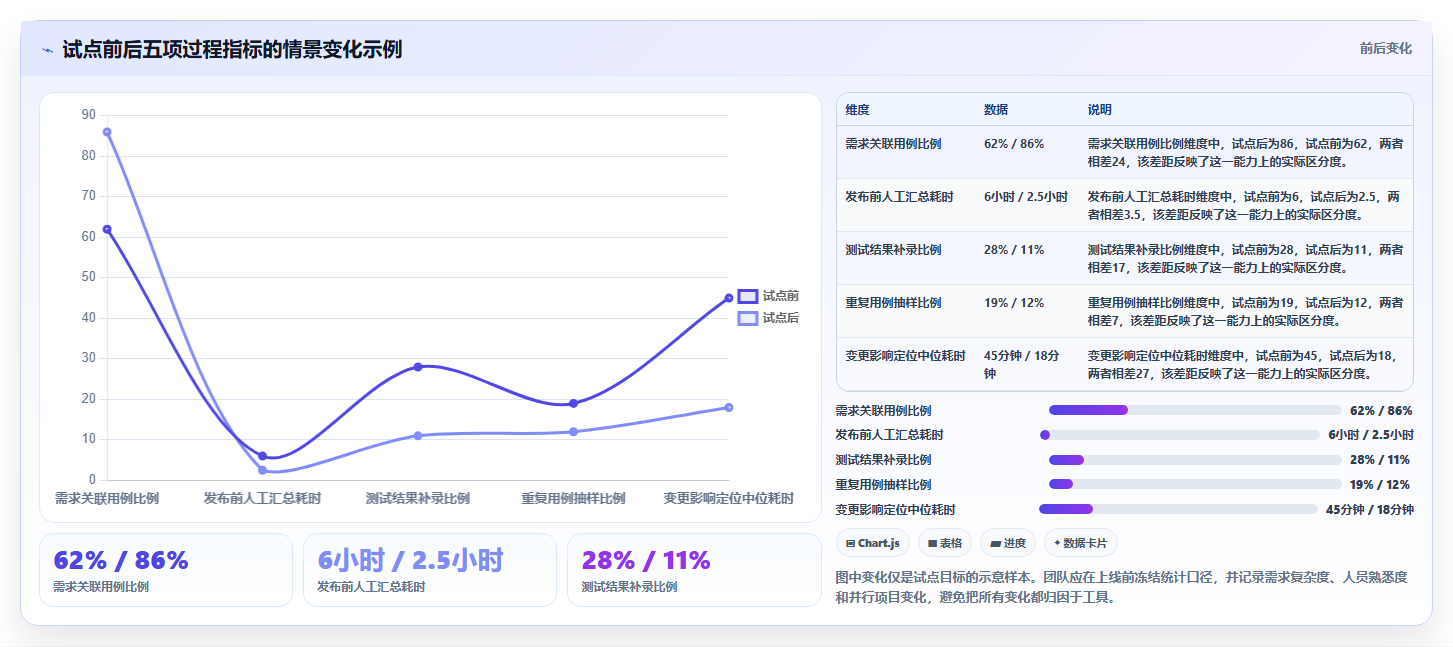
Task: Click the 试点后 point at 18 for 变更影响定位中位耗时
Action: (729, 407)
